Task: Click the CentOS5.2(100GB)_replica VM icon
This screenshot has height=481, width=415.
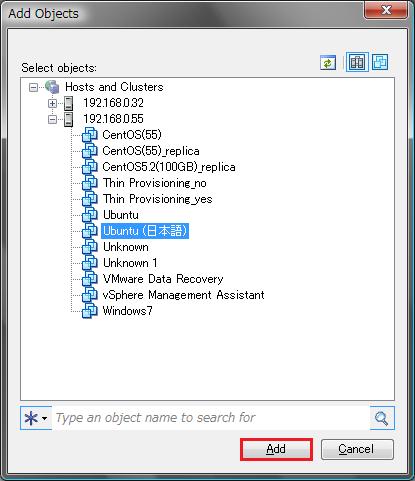Action: 90,167
